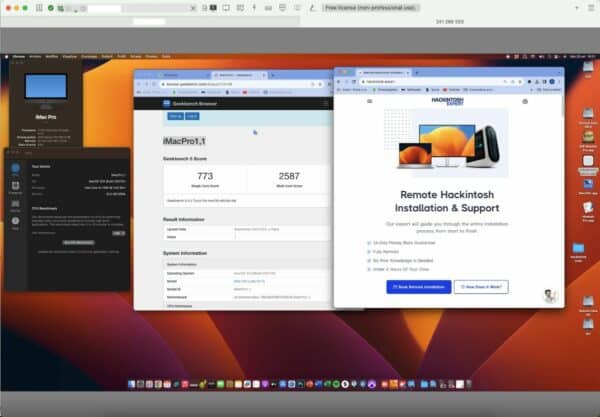The height and width of the screenshot is (417, 600).
Task: Select third sidebar icon in Geekbench app
Action: pyautogui.click(x=15, y=205)
